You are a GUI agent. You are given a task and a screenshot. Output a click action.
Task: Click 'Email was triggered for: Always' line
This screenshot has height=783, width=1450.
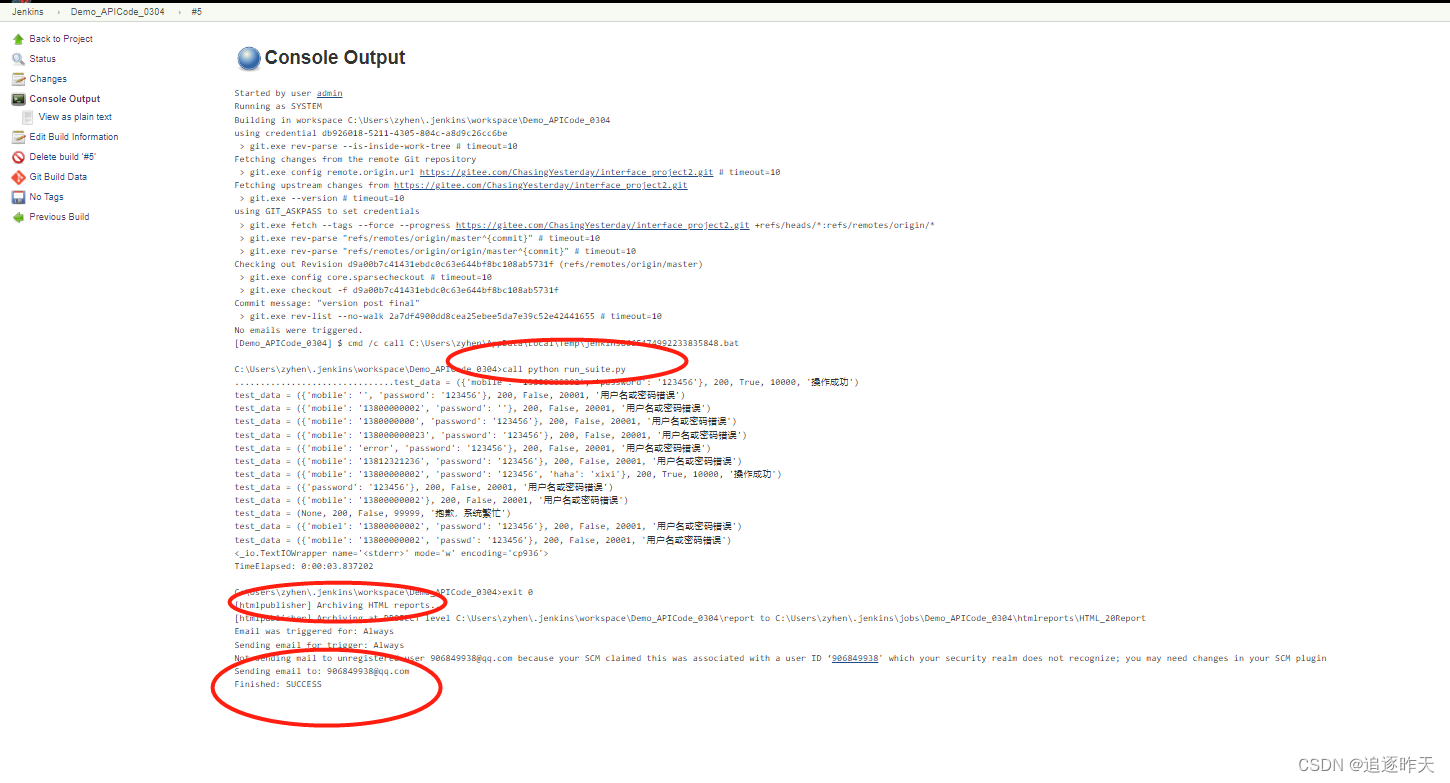coord(314,632)
